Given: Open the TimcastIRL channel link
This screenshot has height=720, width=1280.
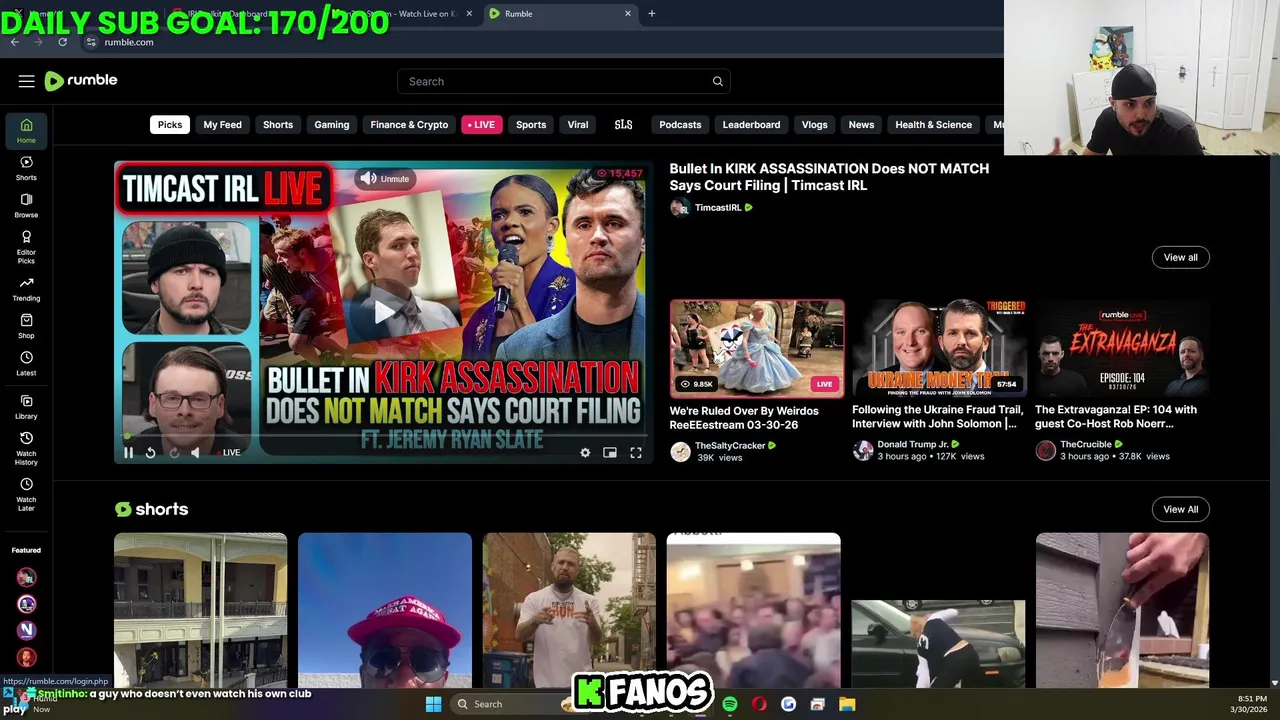Looking at the screenshot, I should [x=718, y=208].
